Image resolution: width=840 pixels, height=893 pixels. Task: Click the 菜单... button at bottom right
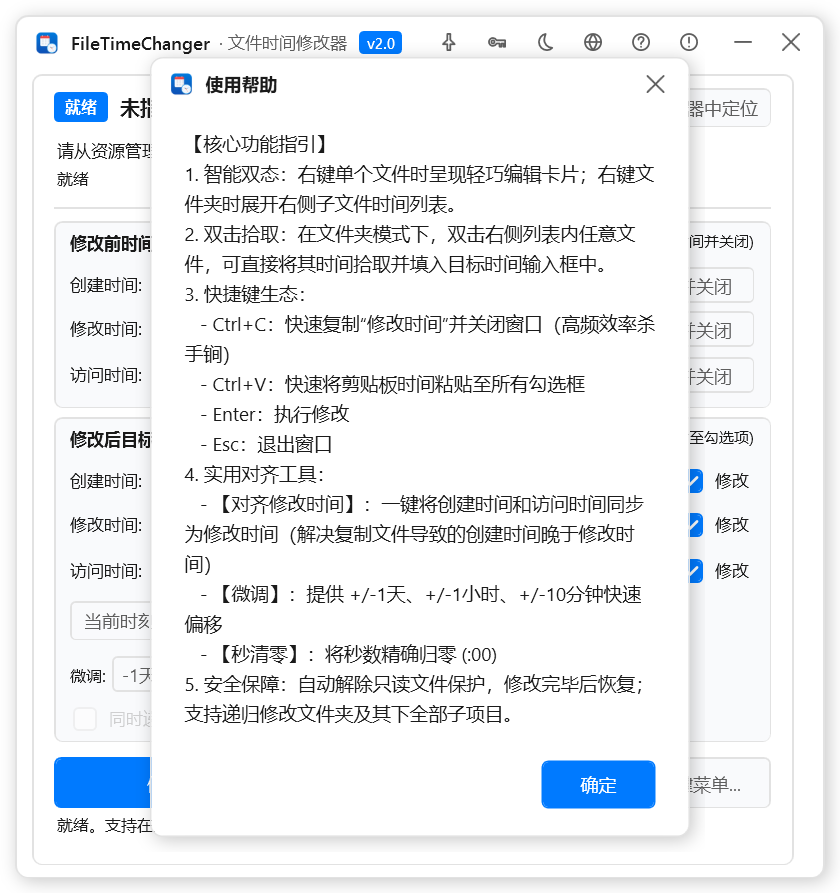730,785
